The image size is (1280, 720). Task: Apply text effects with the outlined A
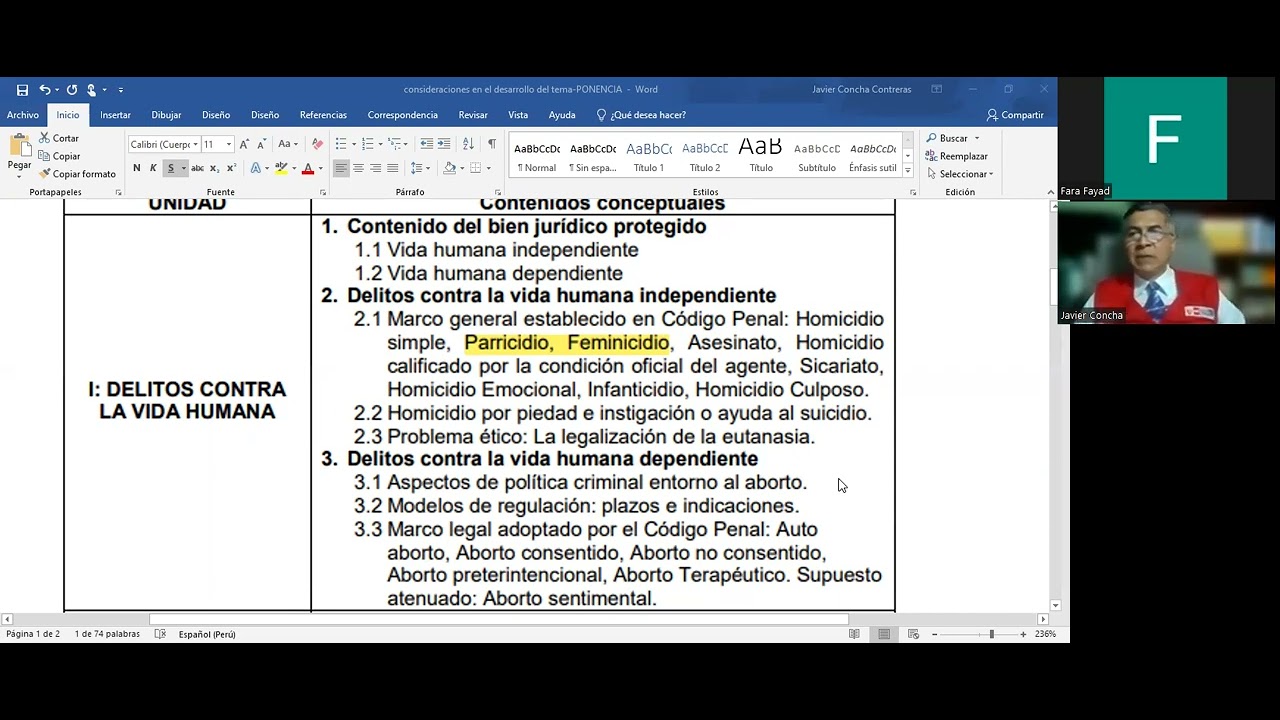coord(256,168)
